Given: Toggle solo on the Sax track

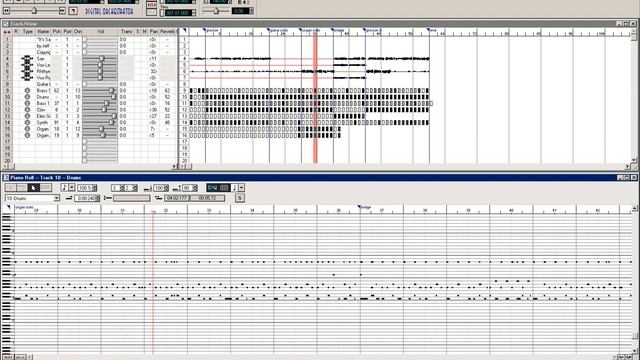Looking at the screenshot, I should [x=138, y=59].
